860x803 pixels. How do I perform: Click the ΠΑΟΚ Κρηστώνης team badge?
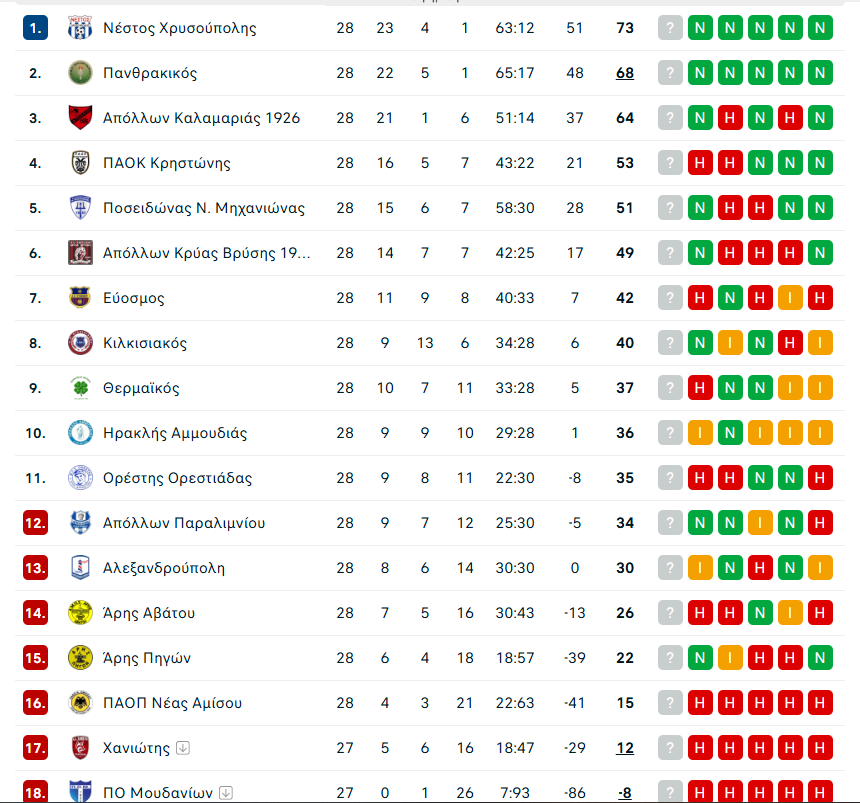pos(80,163)
